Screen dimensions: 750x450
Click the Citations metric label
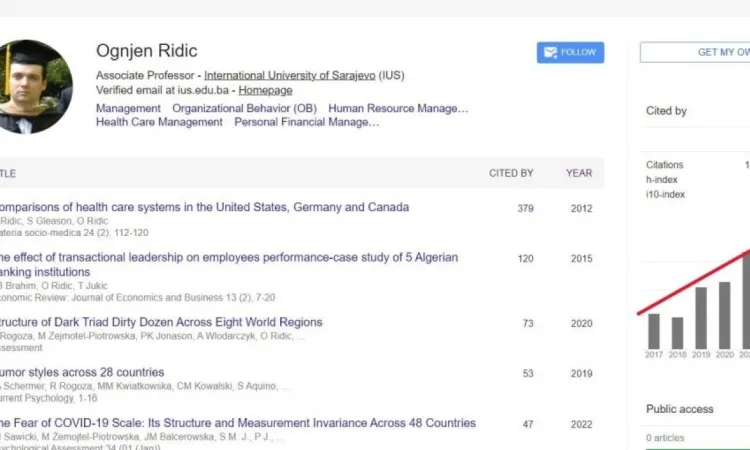tap(664, 165)
